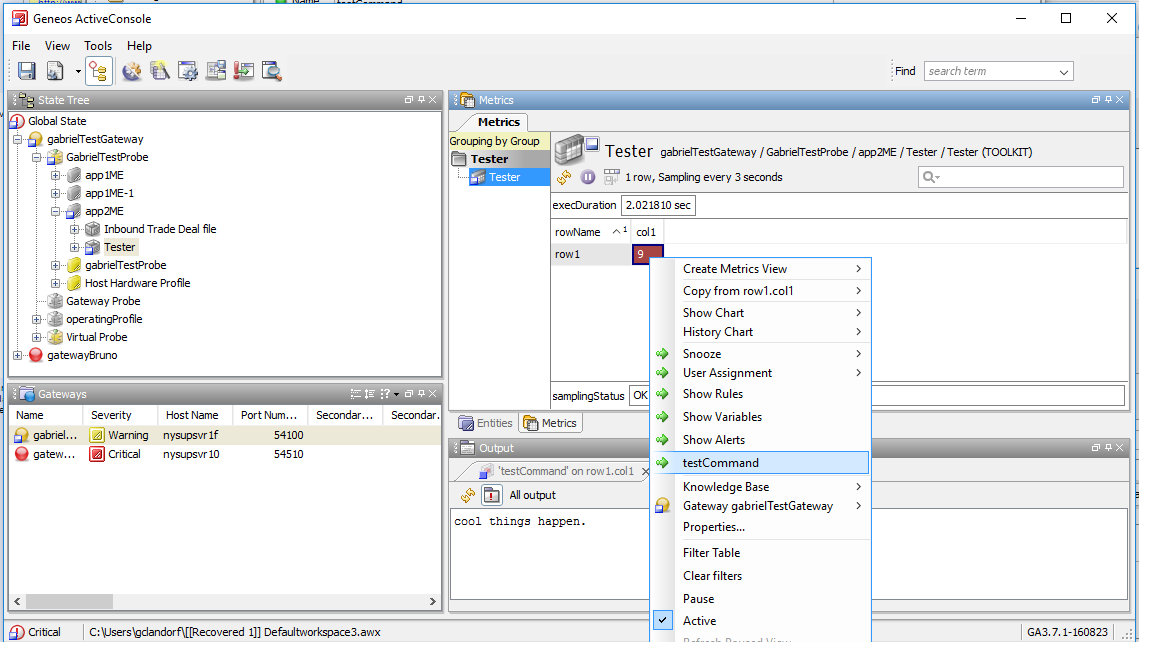Click the red exclamation alerts toolbar icon
1152x648 pixels.
pyautogui.click(x=243, y=71)
